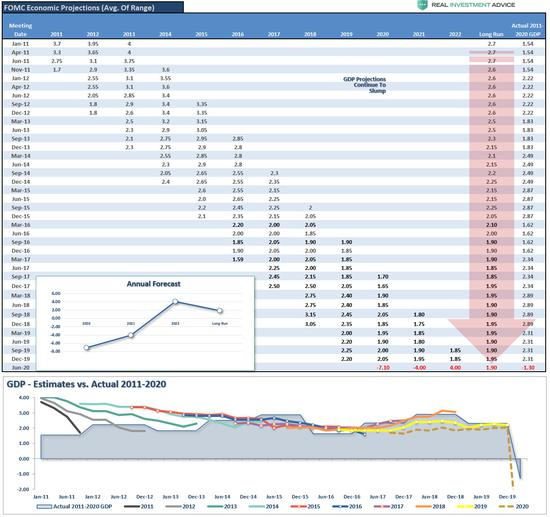Image resolution: width=550 pixels, height=517 pixels.
Task: Click the 3.95 value in the Jan-11 row
Action: pos(93,44)
